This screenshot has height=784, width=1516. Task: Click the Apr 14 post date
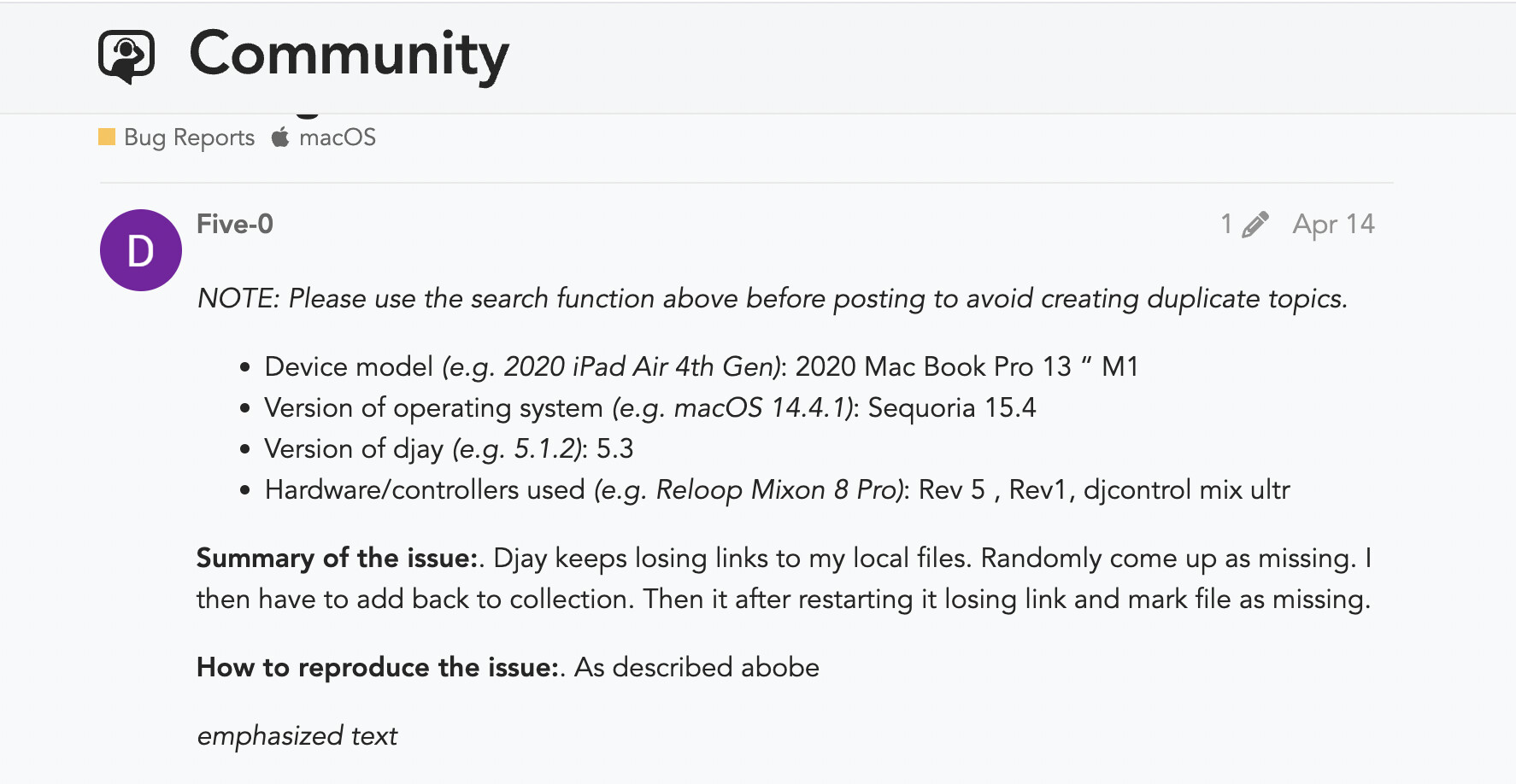[x=1333, y=224]
